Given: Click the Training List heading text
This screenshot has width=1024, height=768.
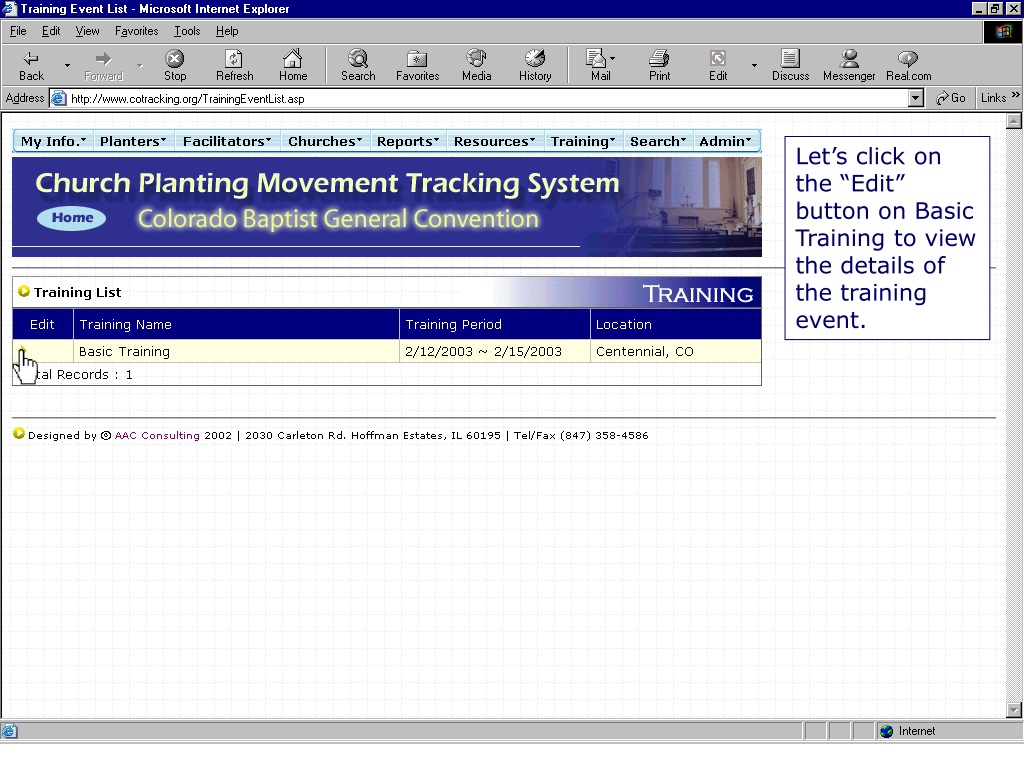Looking at the screenshot, I should pyautogui.click(x=77, y=293).
